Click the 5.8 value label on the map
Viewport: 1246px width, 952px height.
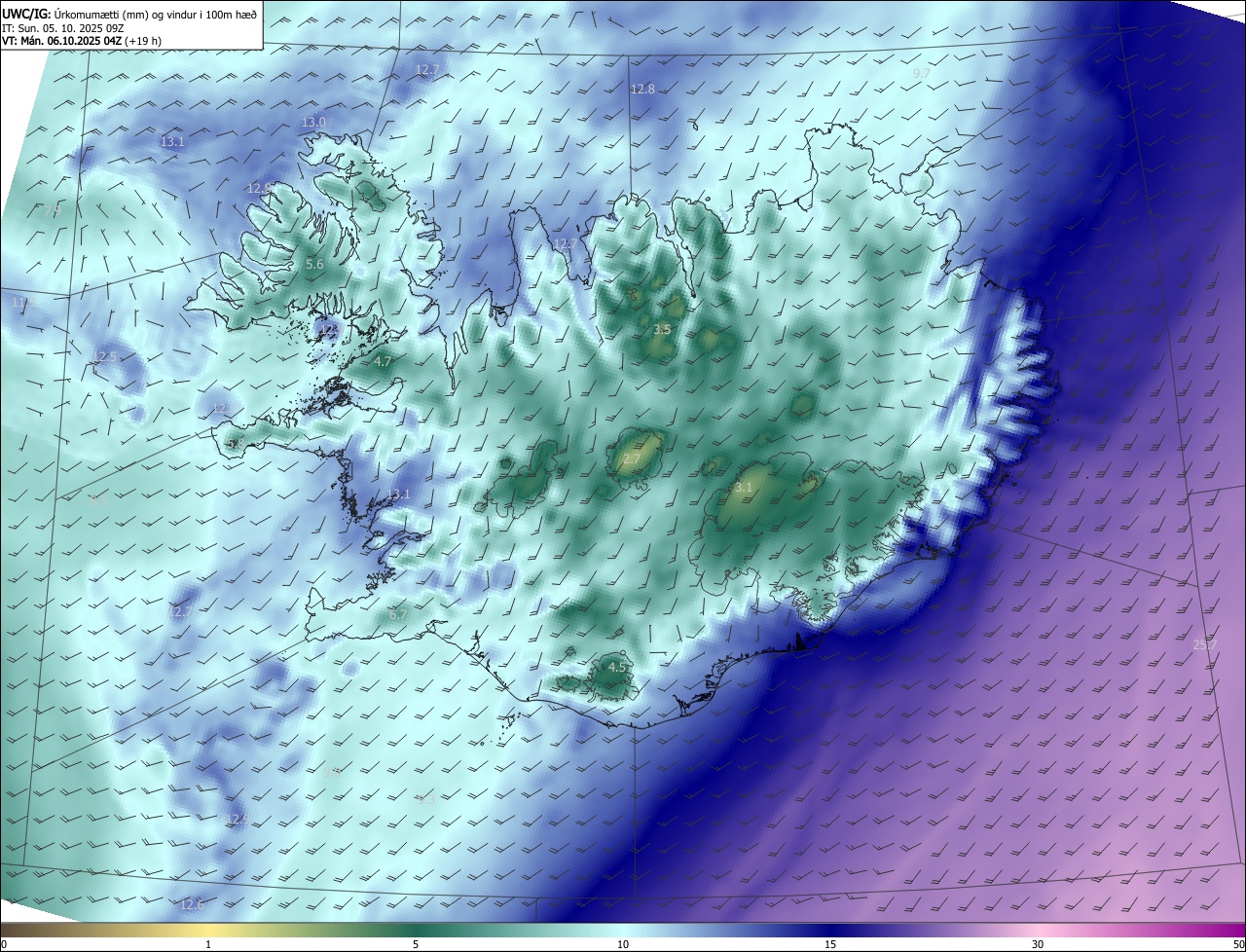pyautogui.click(x=235, y=443)
